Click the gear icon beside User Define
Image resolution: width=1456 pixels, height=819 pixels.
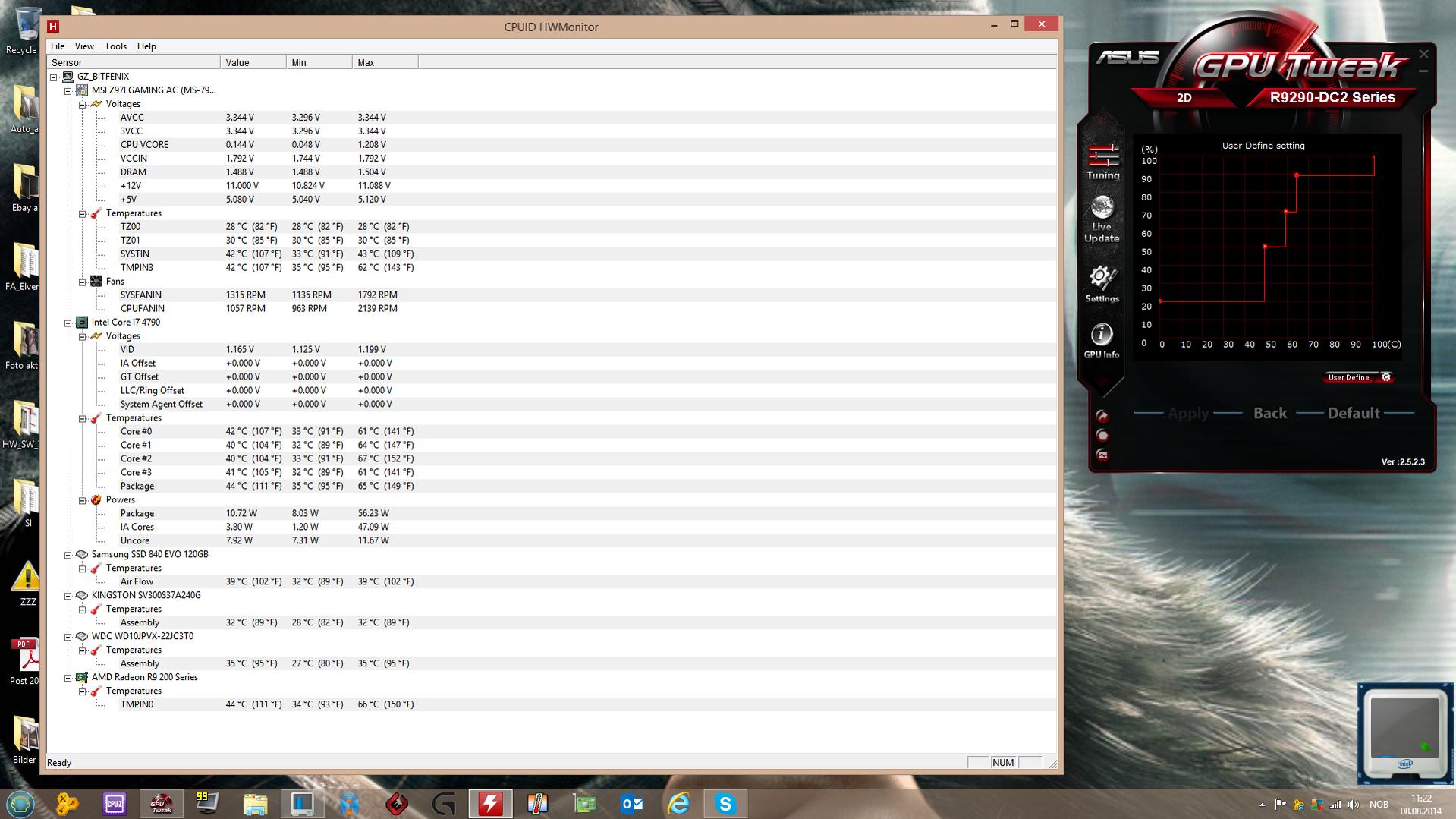(1386, 377)
